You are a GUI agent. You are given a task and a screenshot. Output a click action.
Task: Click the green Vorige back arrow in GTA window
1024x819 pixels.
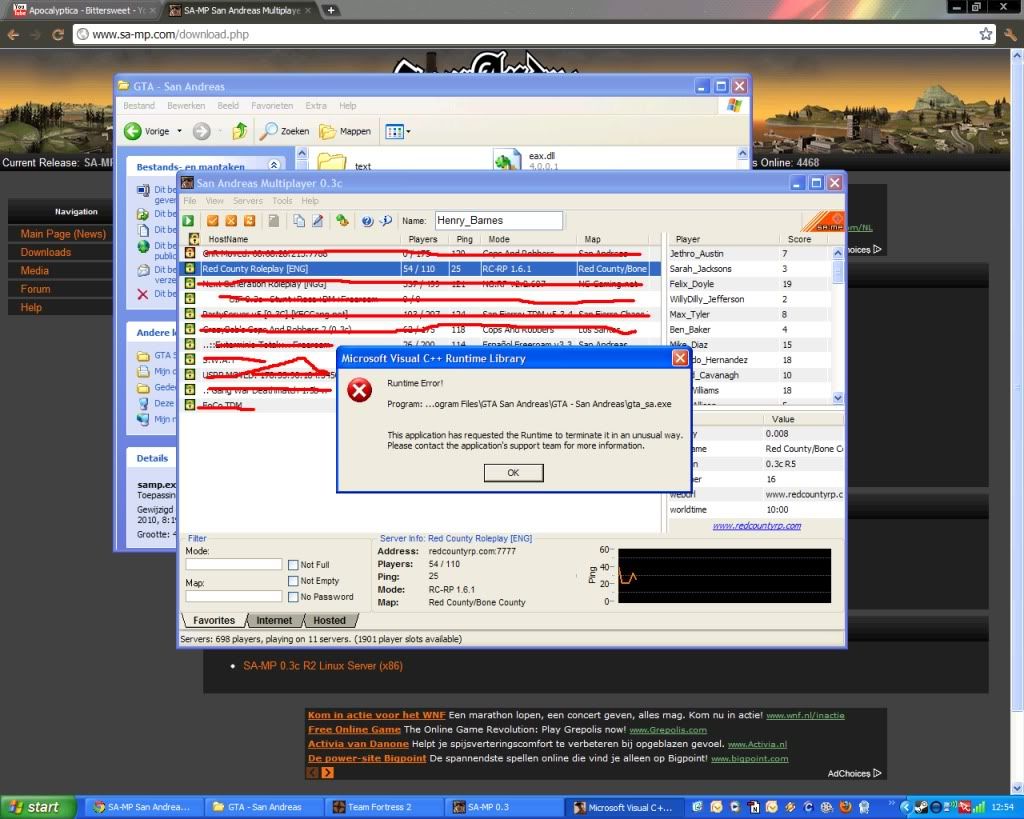pyautogui.click(x=133, y=131)
